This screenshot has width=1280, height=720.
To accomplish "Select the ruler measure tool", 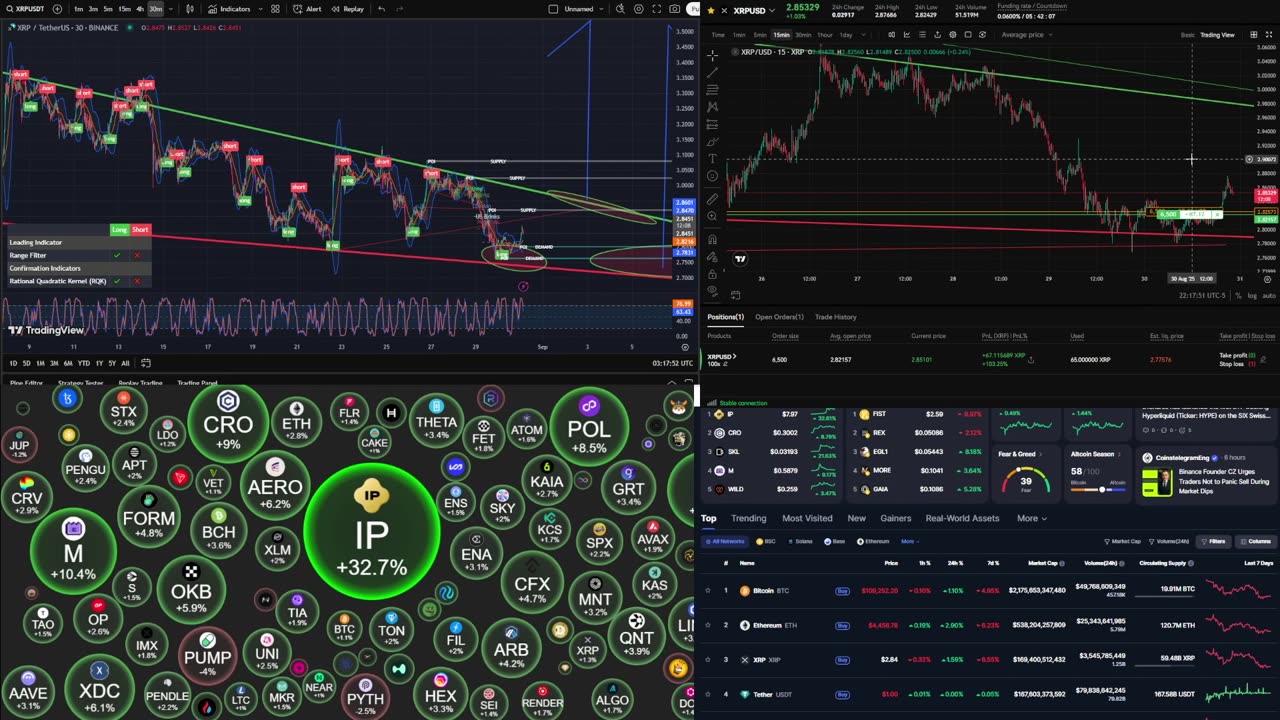I will (x=713, y=198).
